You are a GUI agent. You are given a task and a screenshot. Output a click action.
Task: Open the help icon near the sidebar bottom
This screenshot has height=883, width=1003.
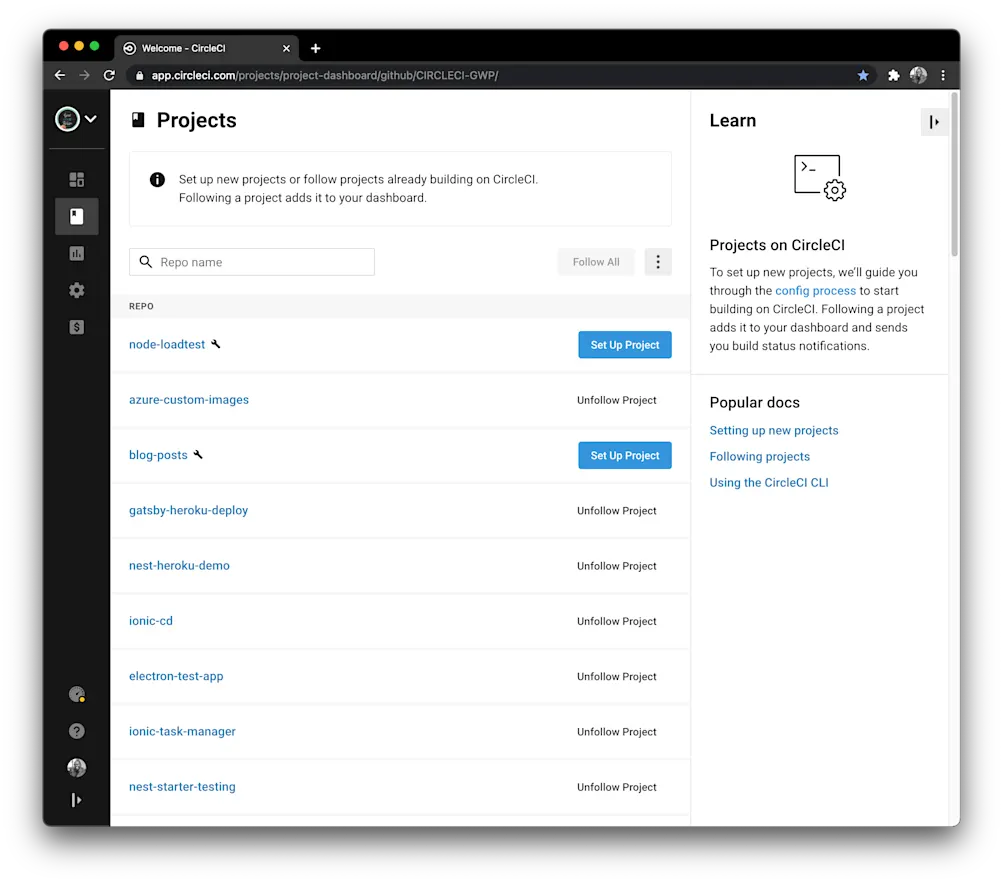click(x=76, y=731)
